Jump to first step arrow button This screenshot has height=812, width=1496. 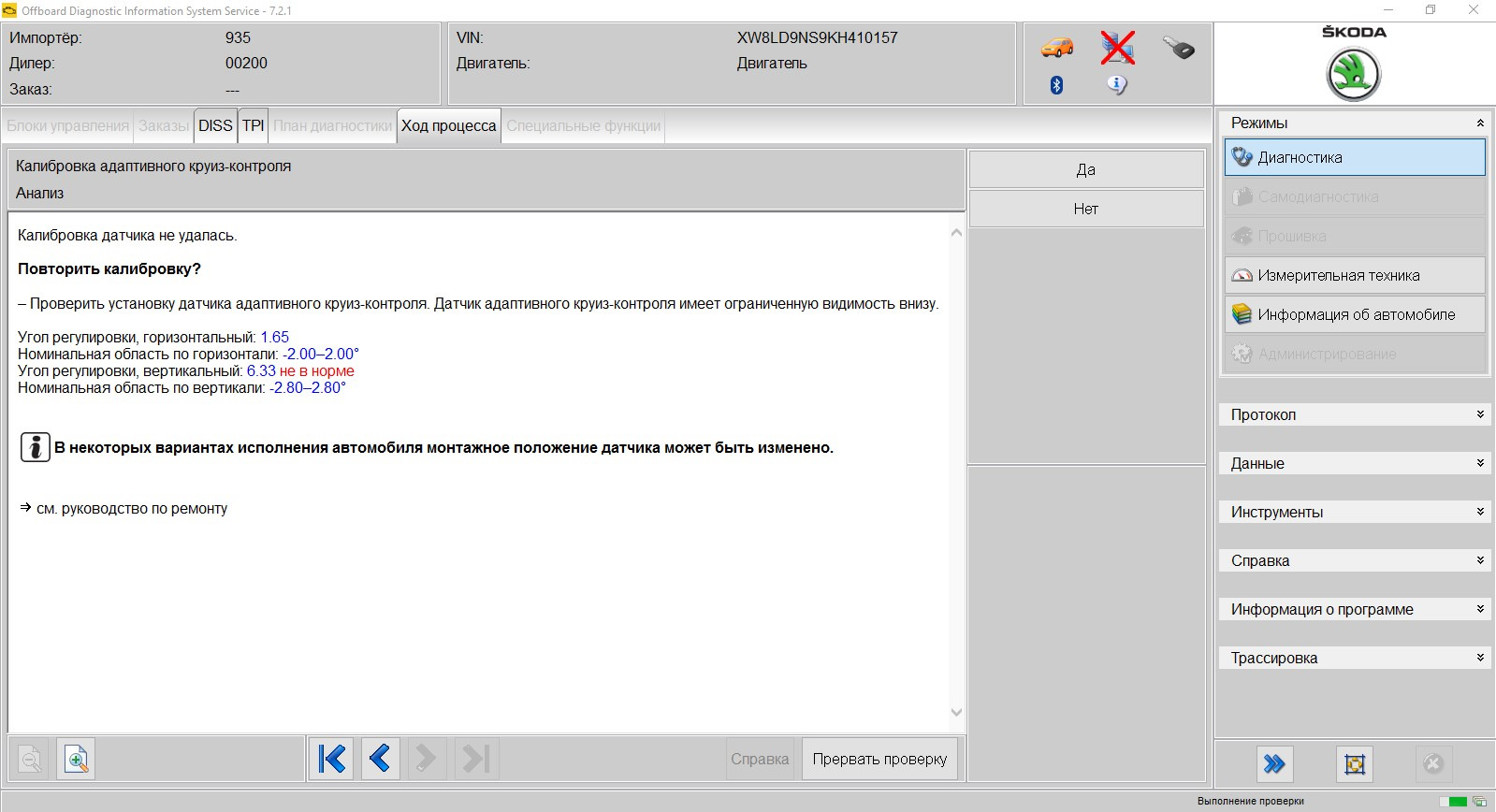point(332,758)
